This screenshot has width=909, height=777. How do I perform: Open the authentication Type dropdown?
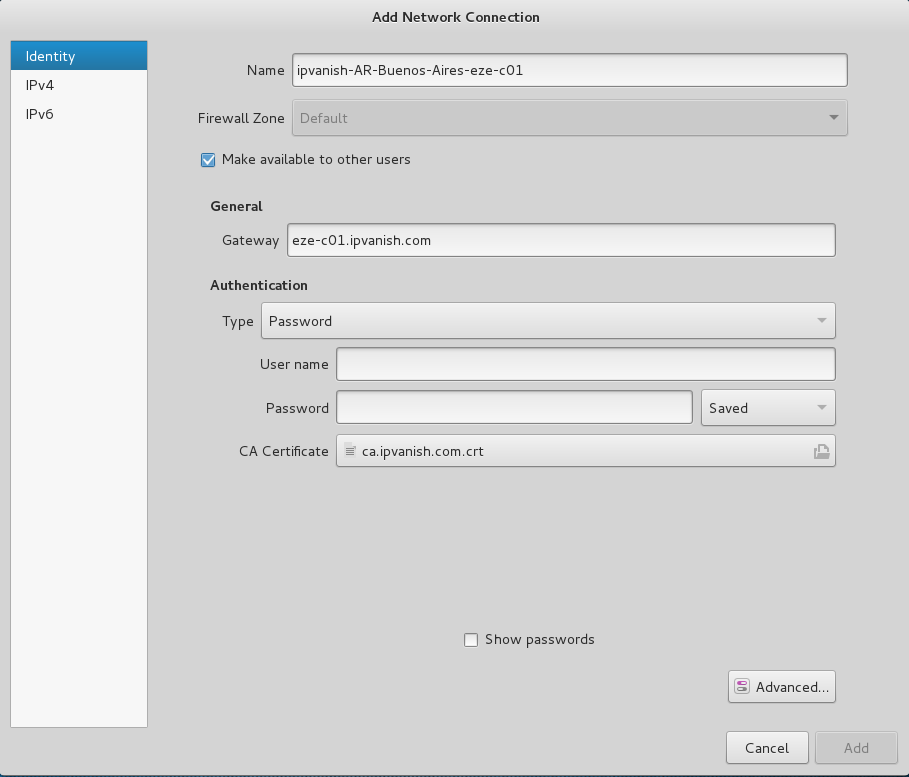point(548,321)
